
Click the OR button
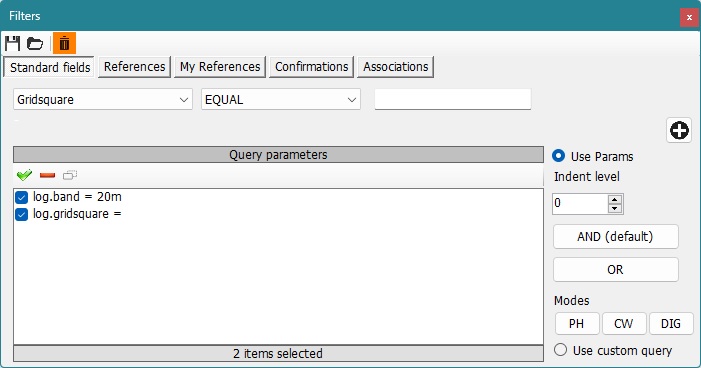pyautogui.click(x=616, y=270)
